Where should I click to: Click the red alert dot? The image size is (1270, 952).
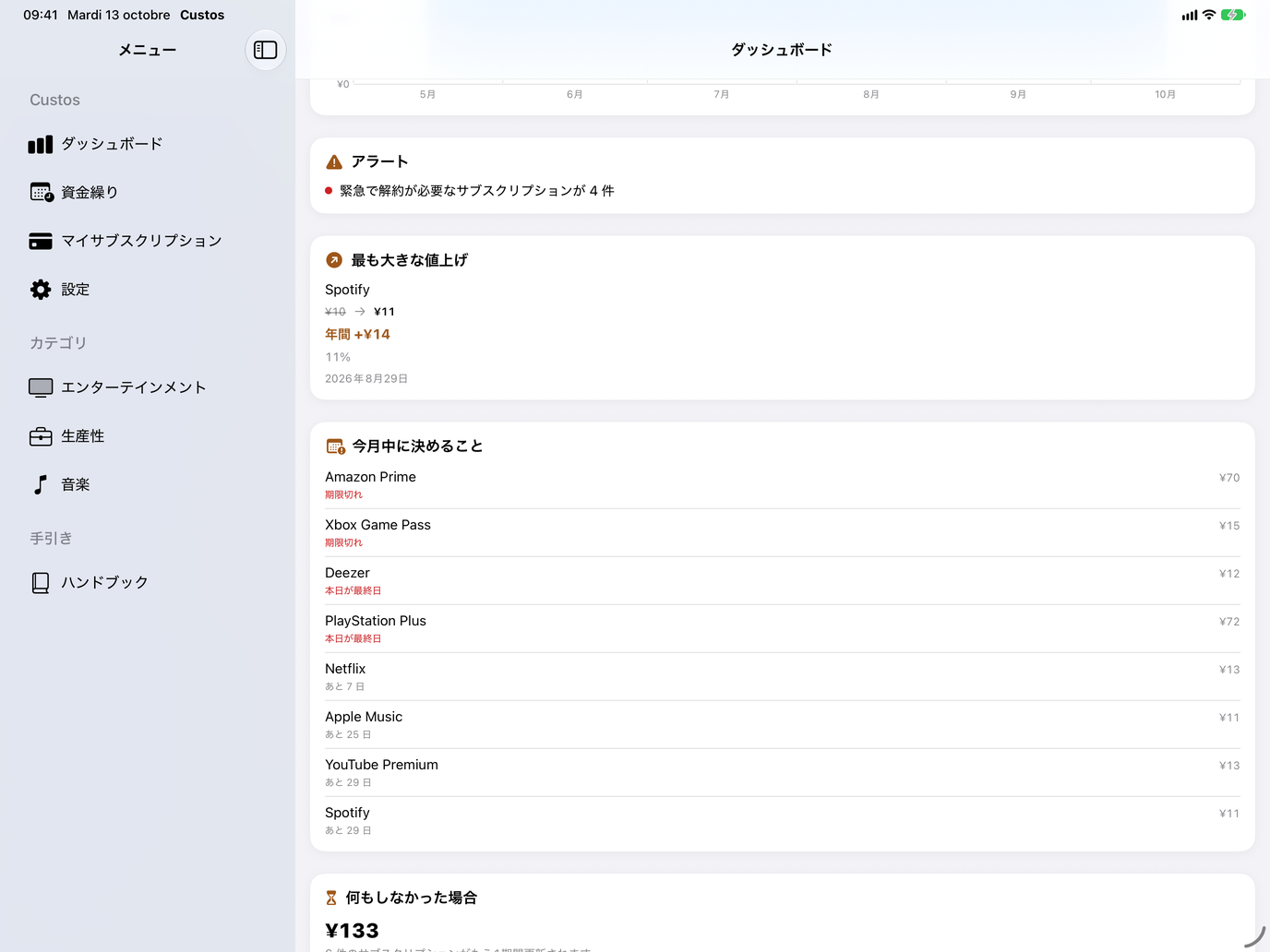point(329,191)
